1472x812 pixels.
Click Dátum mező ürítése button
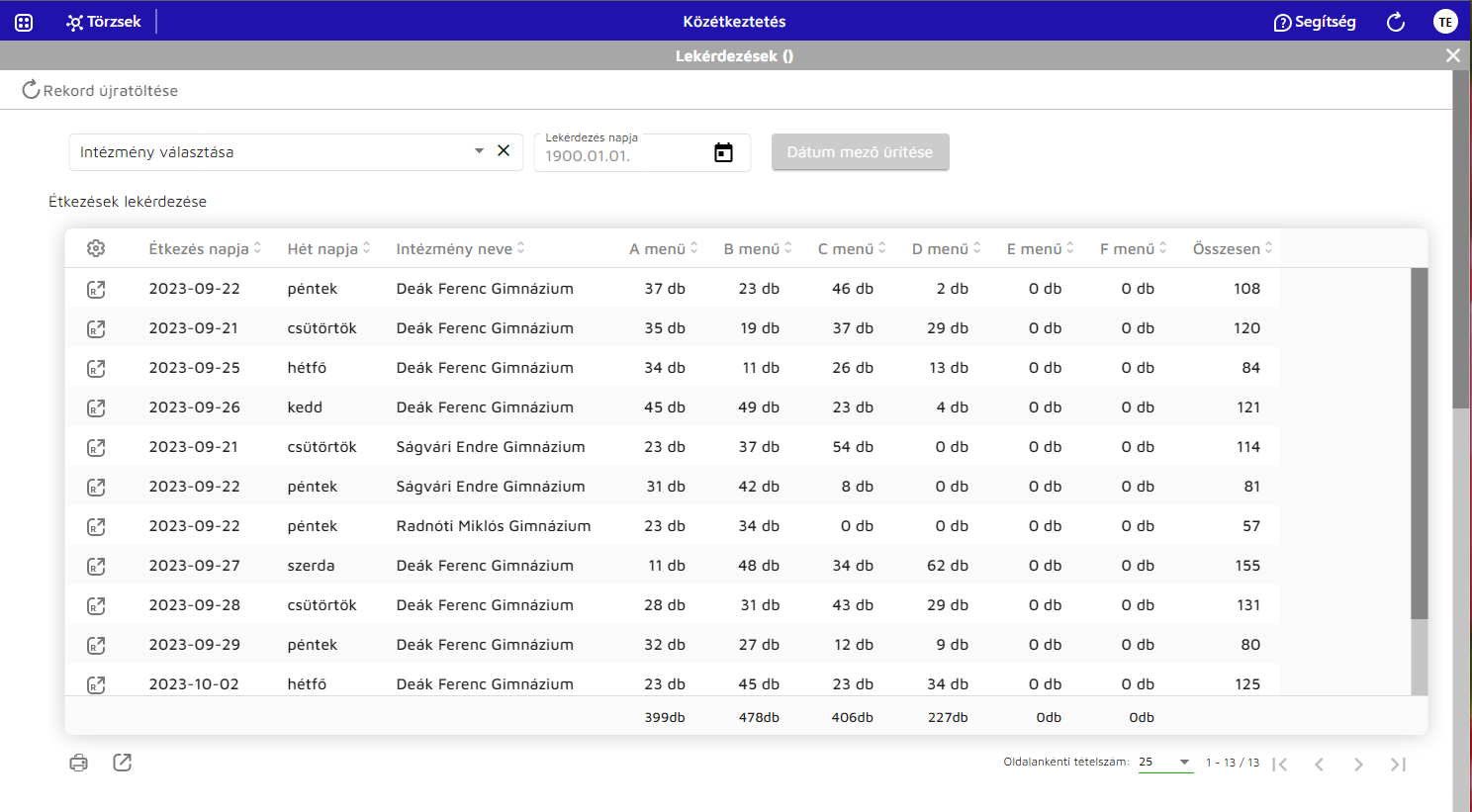(x=860, y=152)
